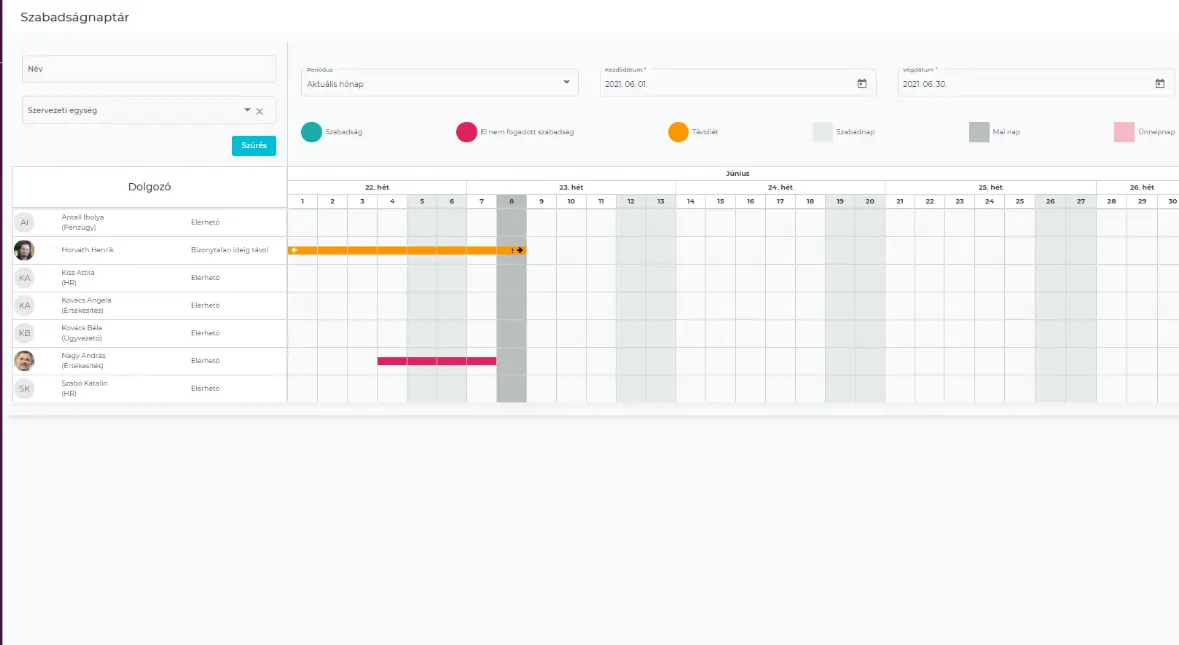Click the SK avatar for Szabó Katalin

(x=24, y=389)
